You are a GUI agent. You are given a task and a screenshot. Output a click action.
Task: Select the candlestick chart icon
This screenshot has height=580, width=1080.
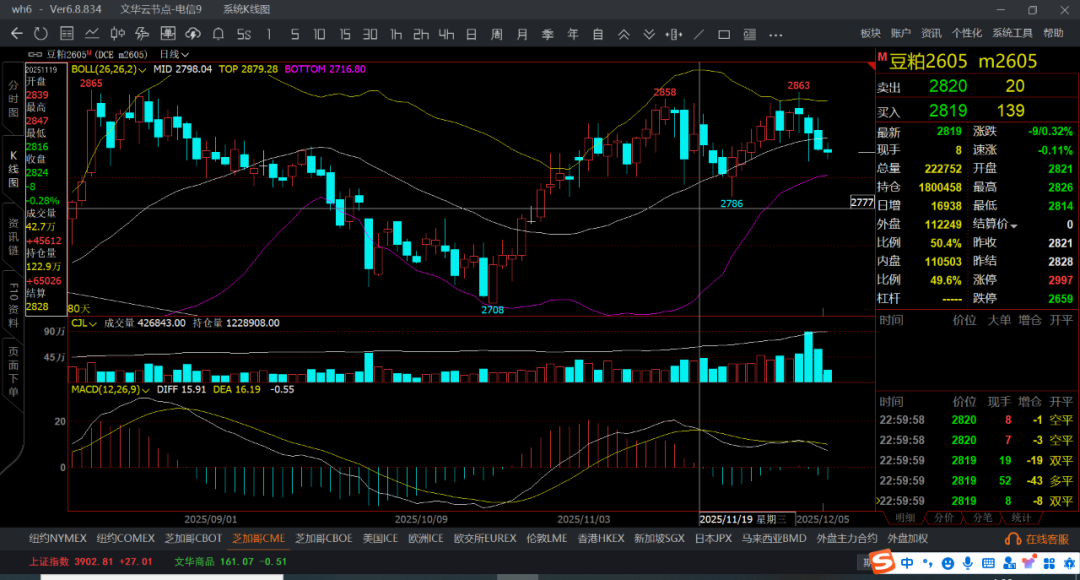click(117, 34)
